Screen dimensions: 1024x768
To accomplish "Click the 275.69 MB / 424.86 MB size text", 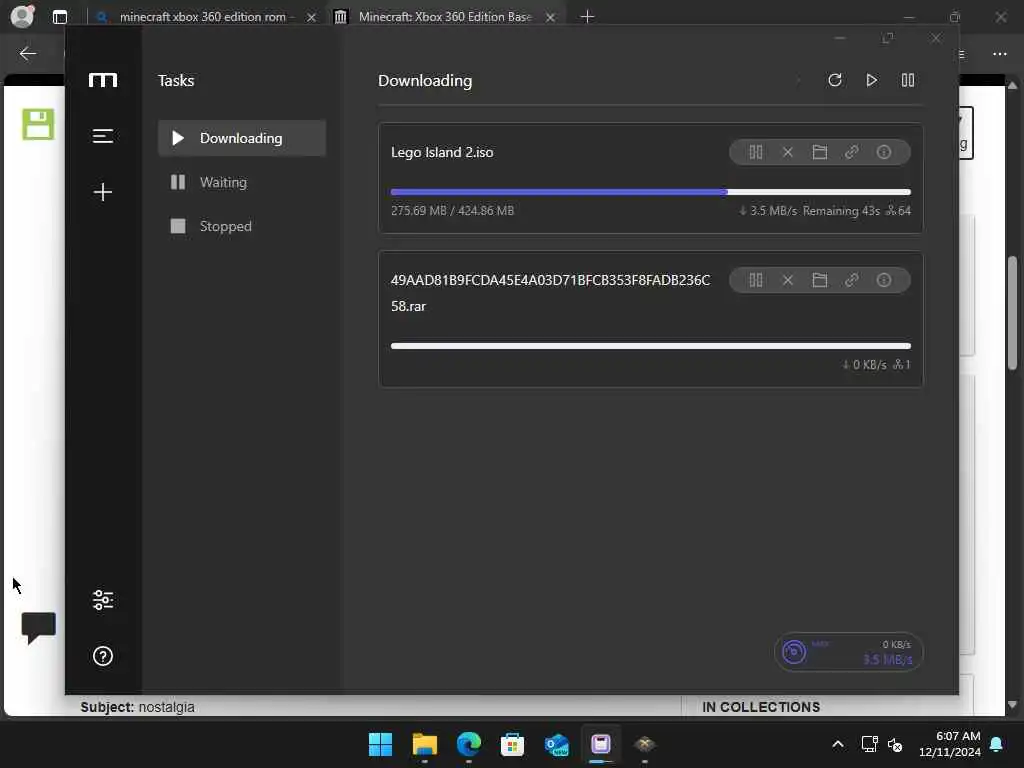I will click(453, 210).
